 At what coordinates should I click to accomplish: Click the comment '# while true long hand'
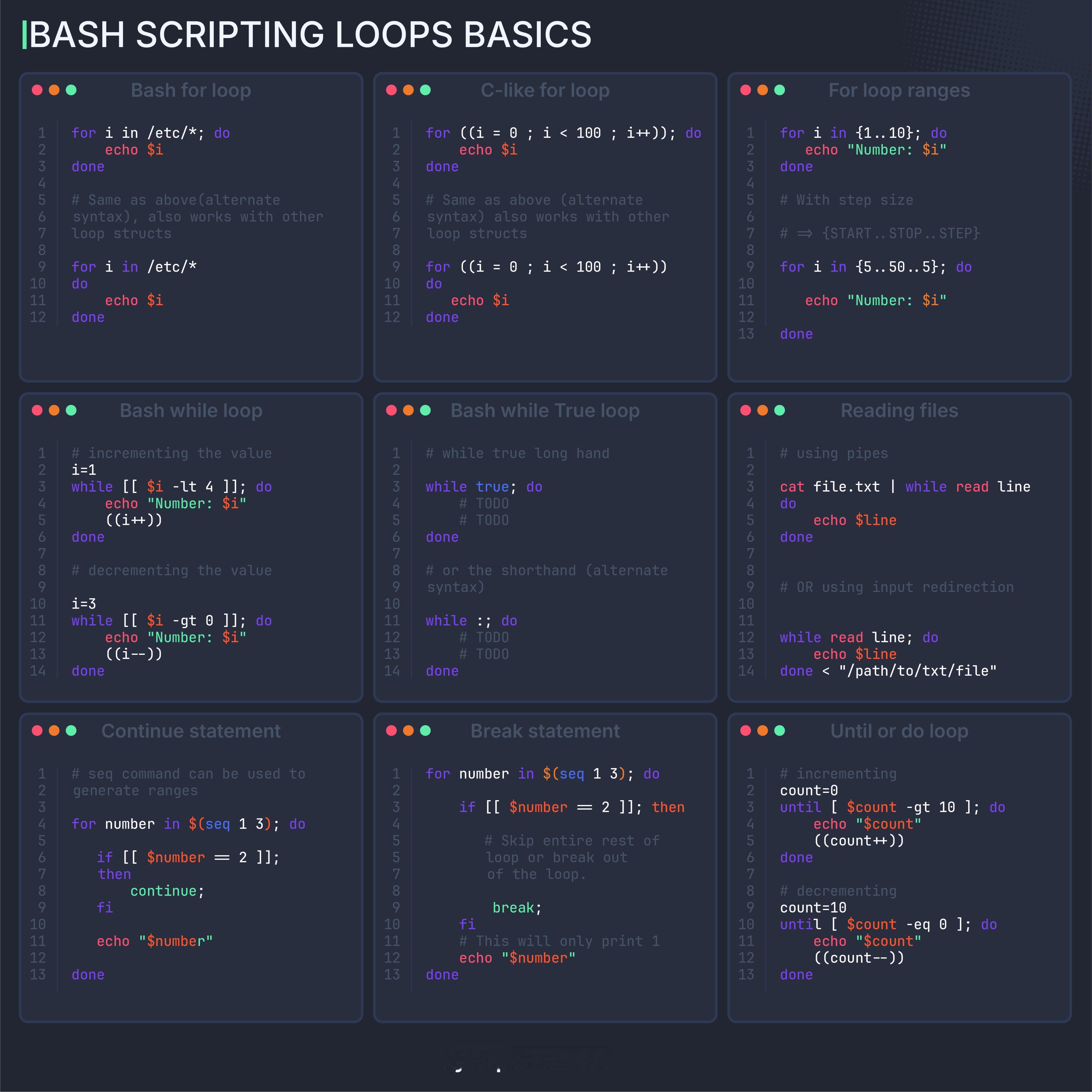(x=518, y=453)
